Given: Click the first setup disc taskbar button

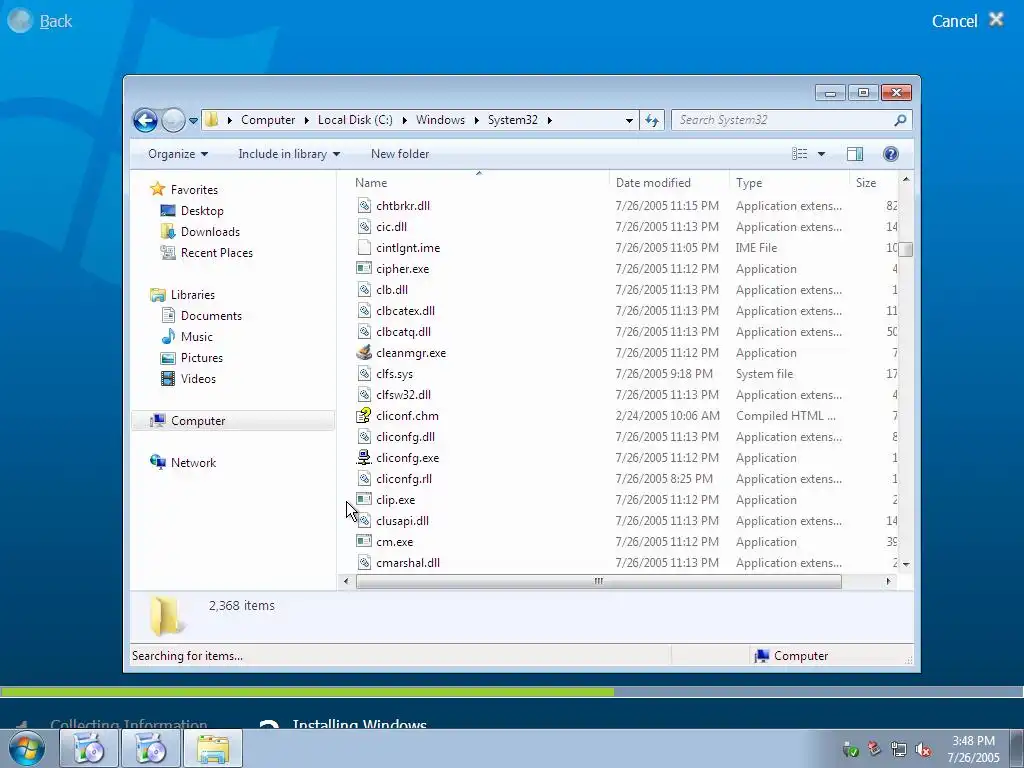Looking at the screenshot, I should click(89, 748).
